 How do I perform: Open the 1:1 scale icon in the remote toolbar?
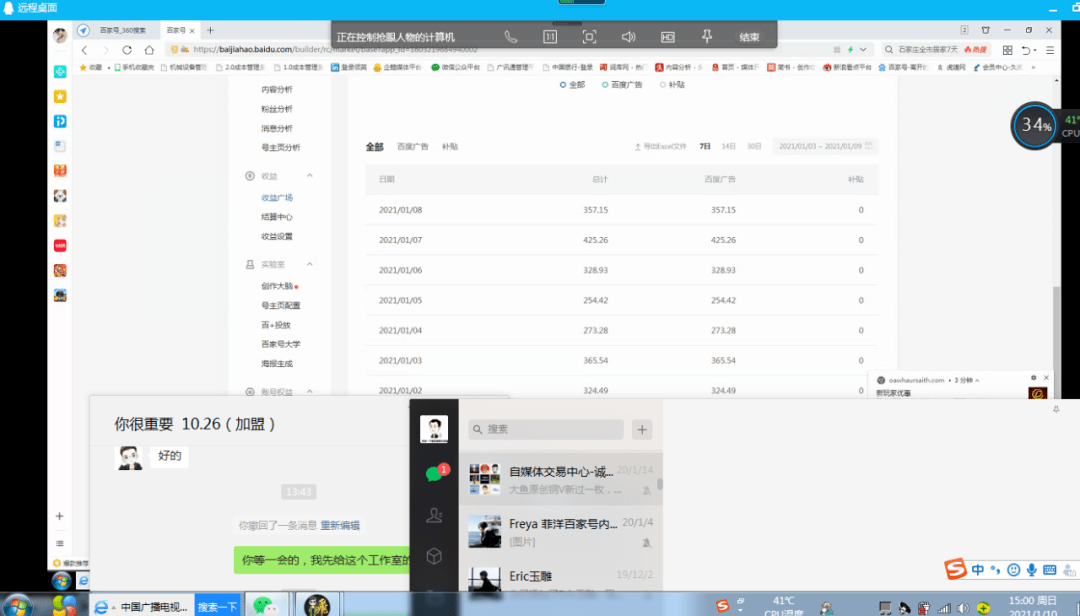point(549,34)
